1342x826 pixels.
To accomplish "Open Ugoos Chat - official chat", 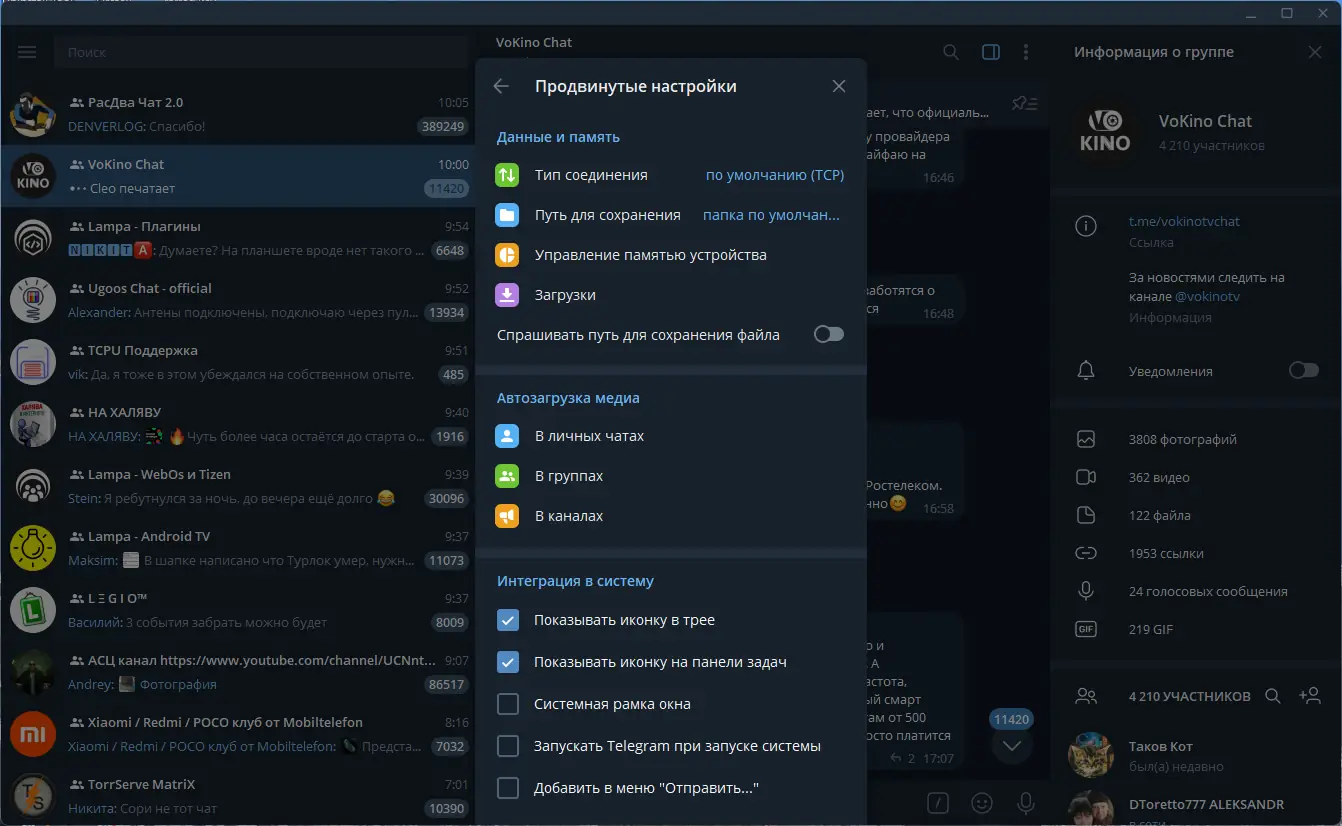I will pos(238,300).
